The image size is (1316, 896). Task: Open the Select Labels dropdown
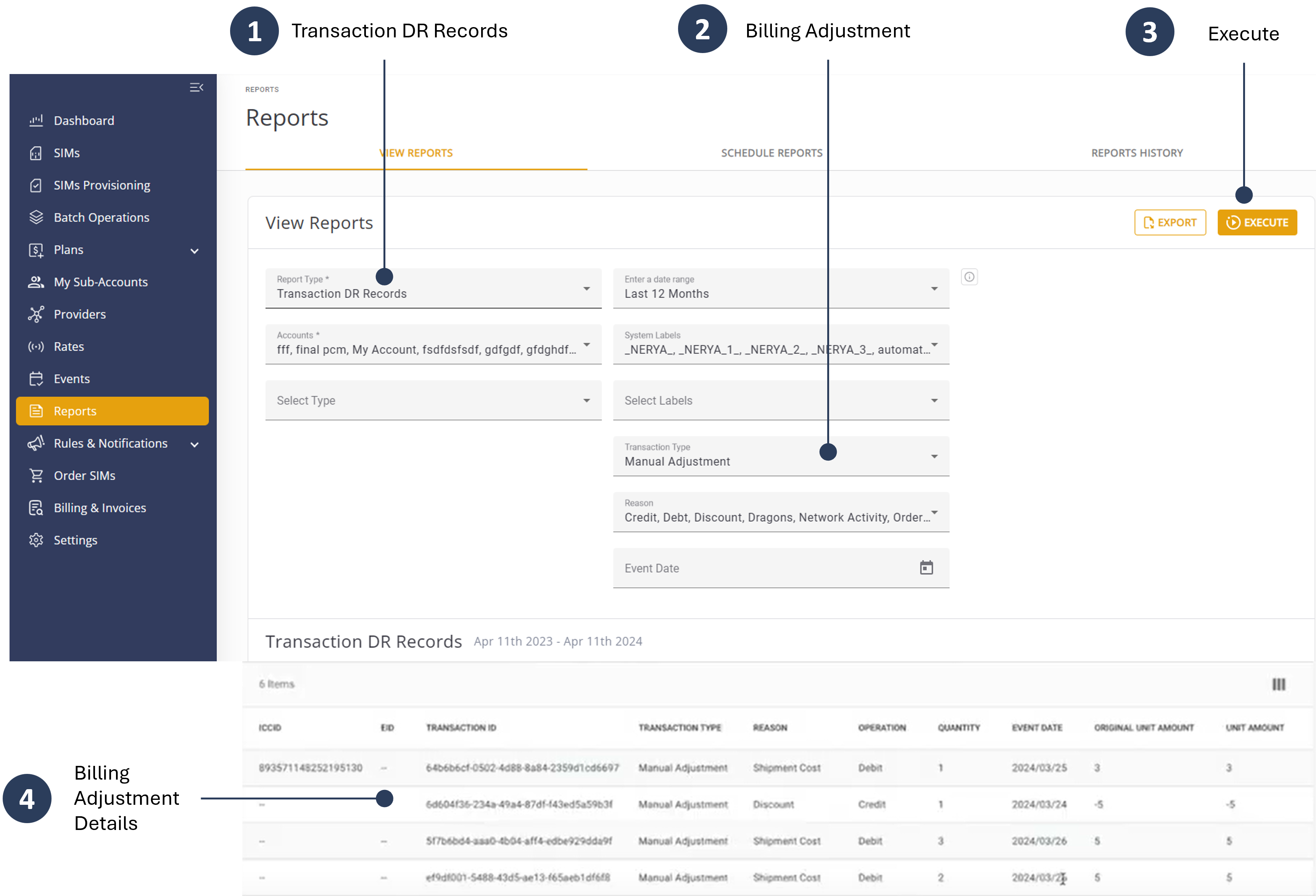click(x=780, y=400)
